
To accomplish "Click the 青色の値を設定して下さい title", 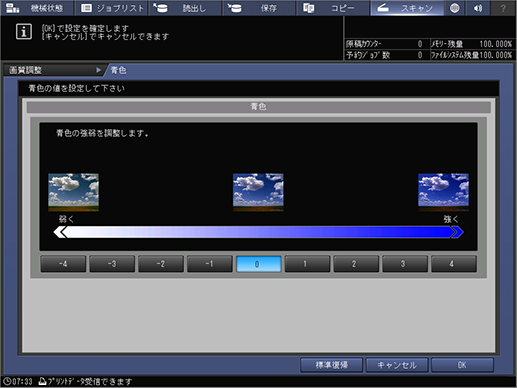I will 76,88.
